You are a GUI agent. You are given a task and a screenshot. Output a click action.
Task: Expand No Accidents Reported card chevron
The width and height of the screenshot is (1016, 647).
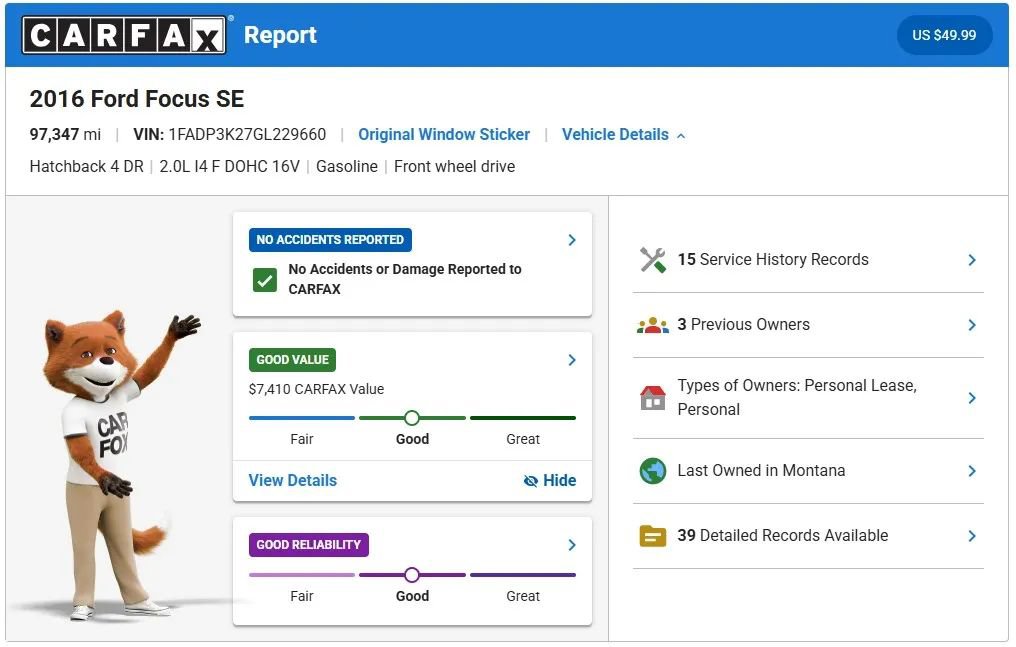[x=572, y=240]
